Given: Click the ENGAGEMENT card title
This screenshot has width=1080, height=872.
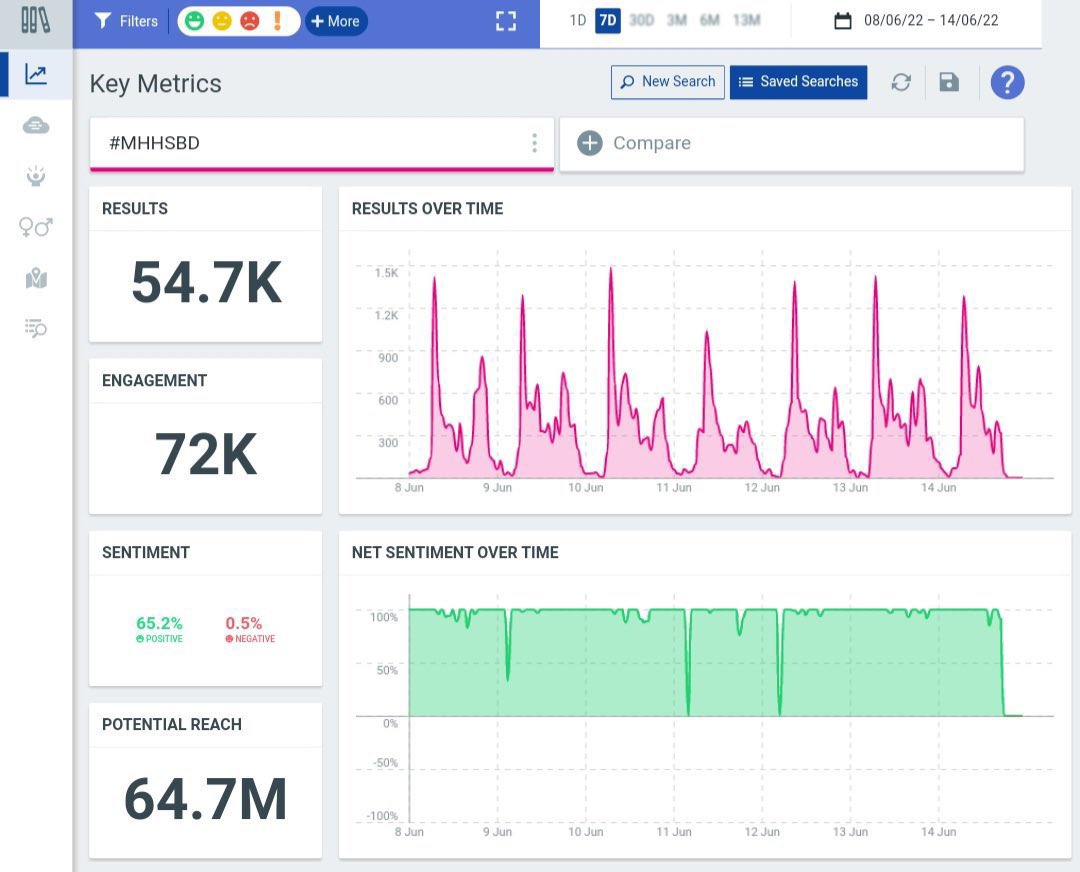Looking at the screenshot, I should tap(154, 381).
